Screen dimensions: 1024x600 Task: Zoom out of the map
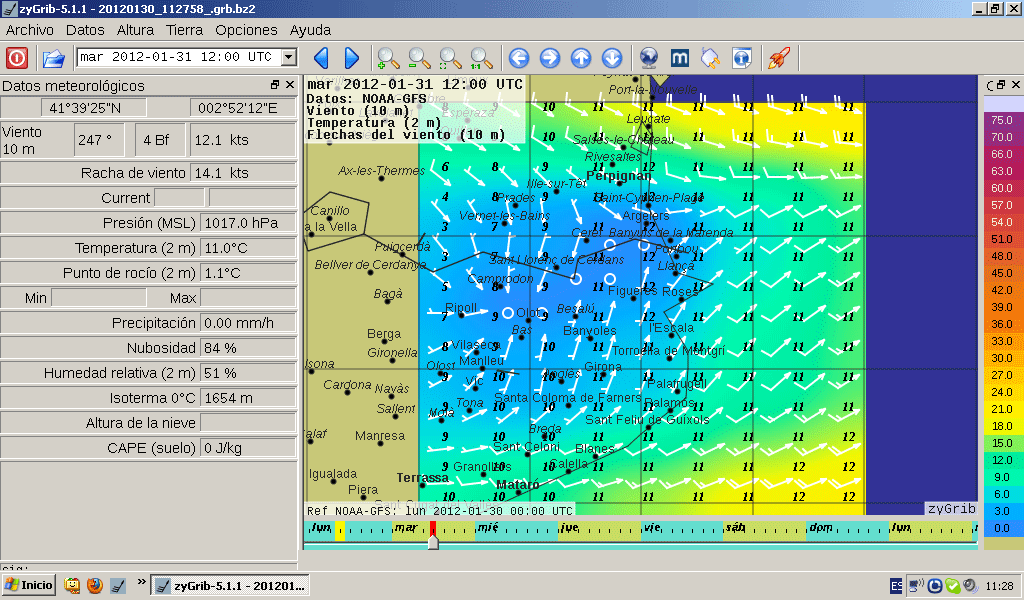(x=419, y=58)
